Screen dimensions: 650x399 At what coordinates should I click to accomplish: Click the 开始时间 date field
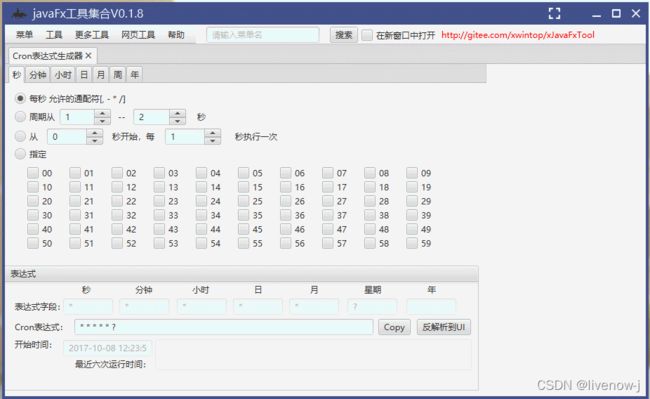pyautogui.click(x=107, y=348)
